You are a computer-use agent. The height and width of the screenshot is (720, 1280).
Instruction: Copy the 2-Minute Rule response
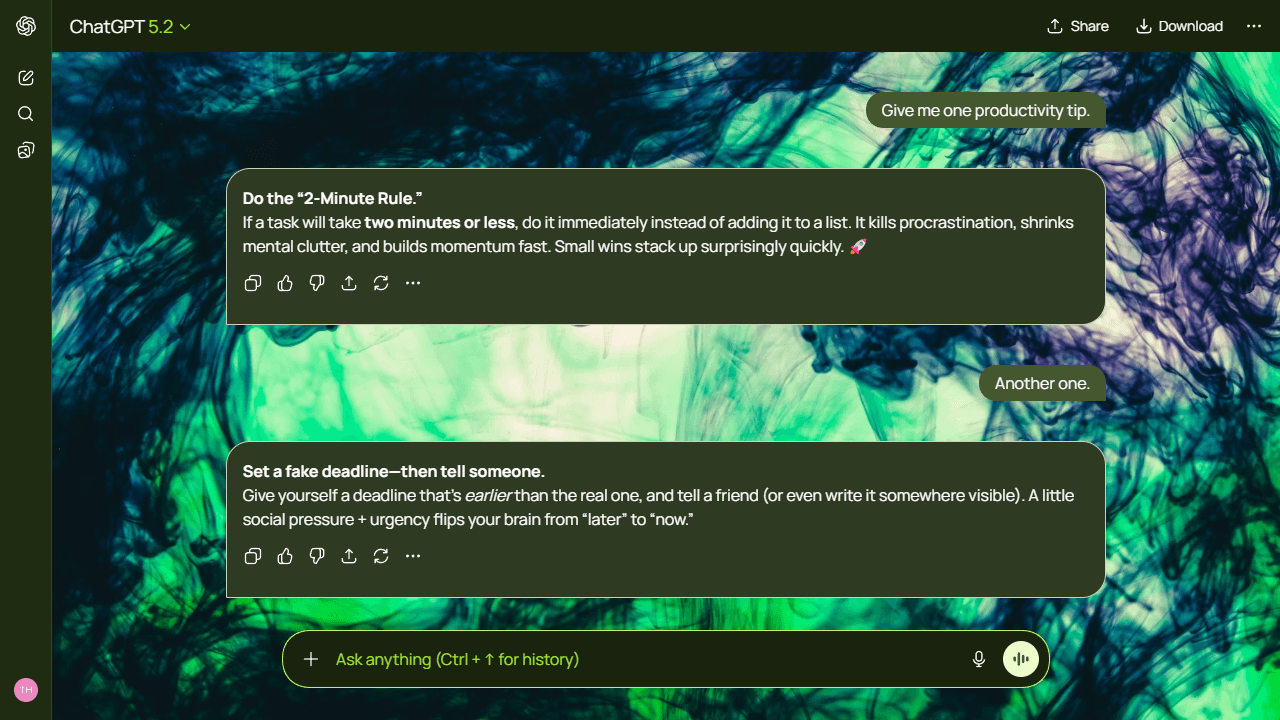(253, 283)
